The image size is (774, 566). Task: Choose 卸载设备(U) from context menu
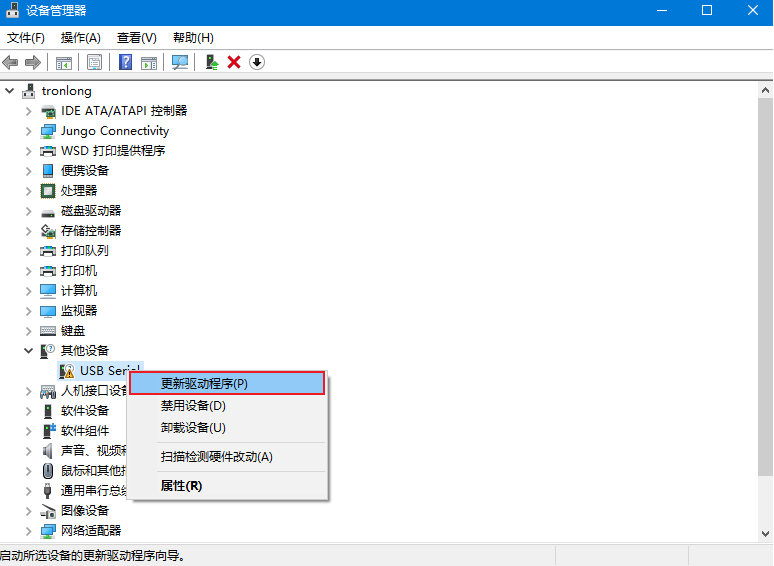coord(227,428)
